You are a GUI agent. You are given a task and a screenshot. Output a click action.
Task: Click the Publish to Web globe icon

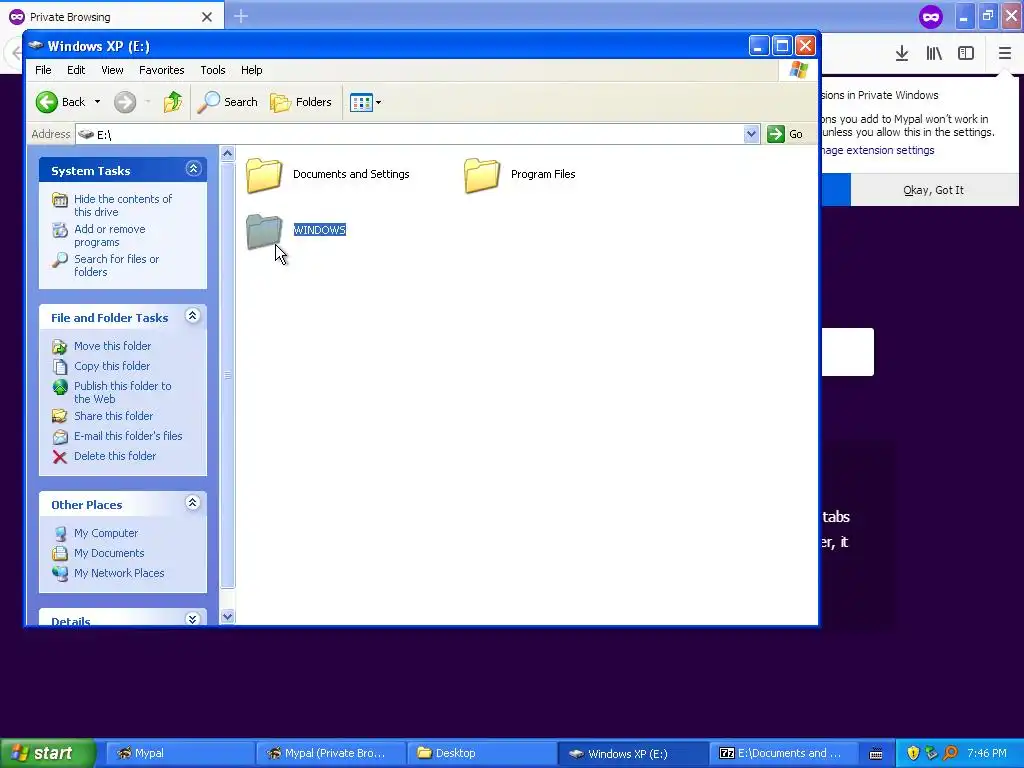pos(59,387)
